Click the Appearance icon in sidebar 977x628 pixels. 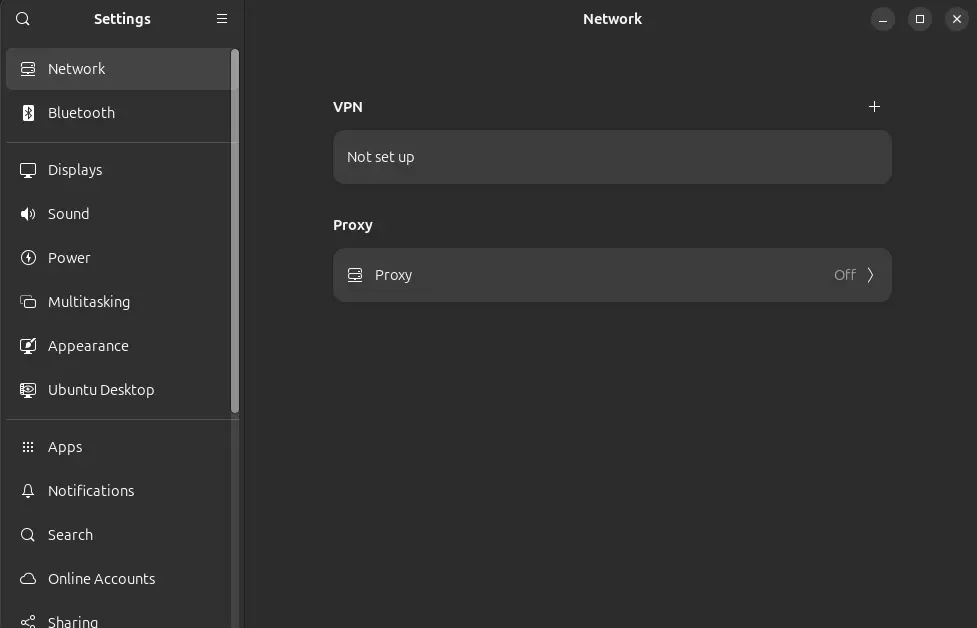click(x=28, y=346)
